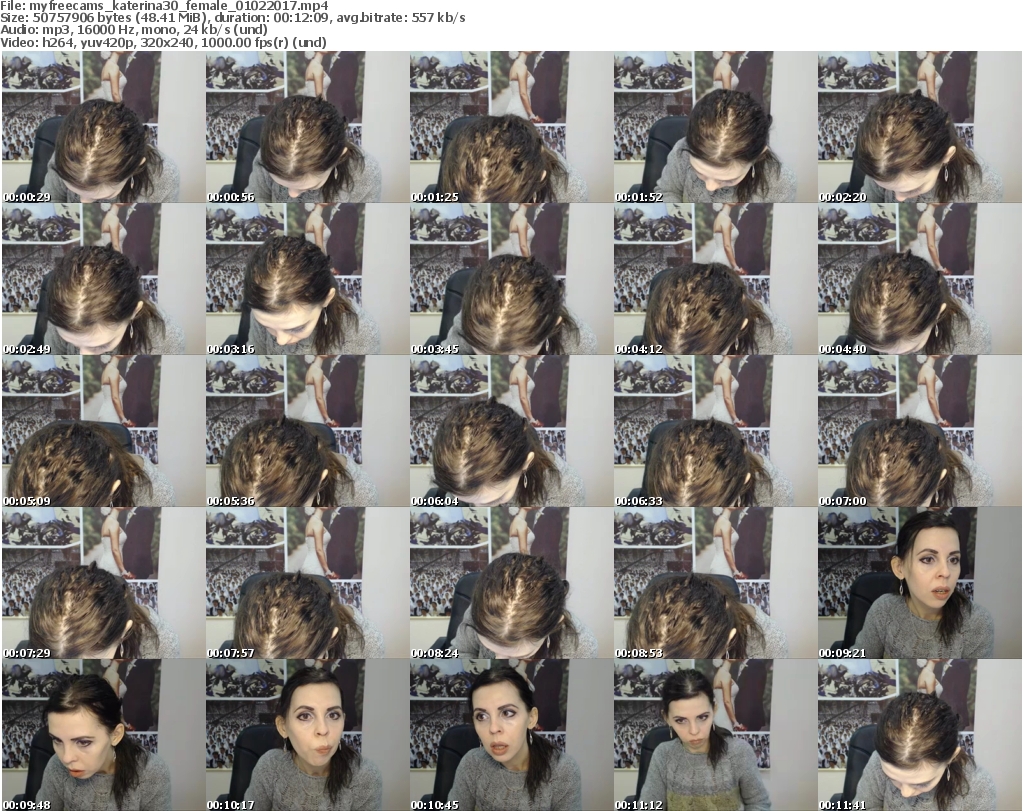Pick the preview frame marked 00:06:33
1024x811 pixels.
[715, 431]
